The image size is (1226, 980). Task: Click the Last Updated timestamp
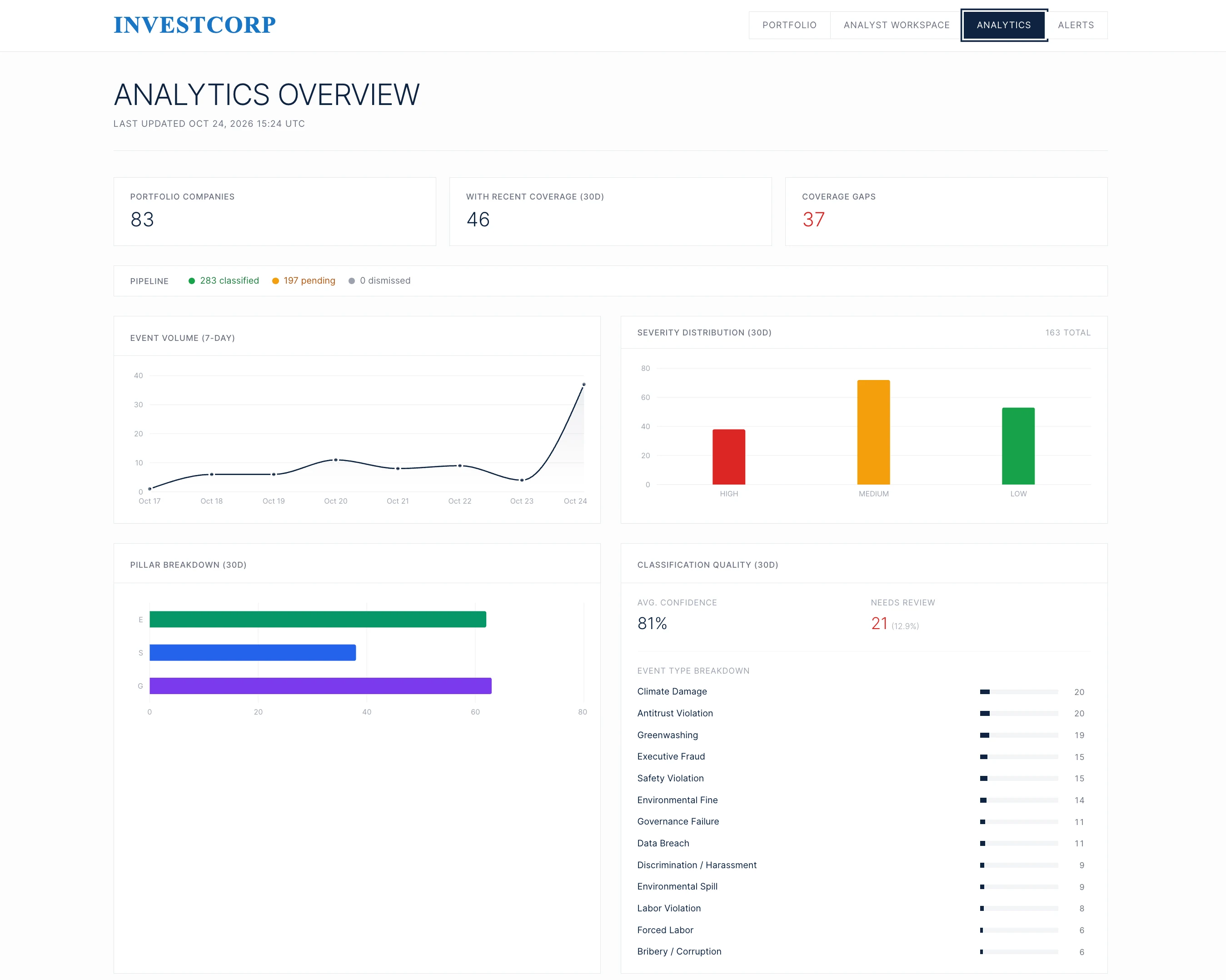click(209, 124)
